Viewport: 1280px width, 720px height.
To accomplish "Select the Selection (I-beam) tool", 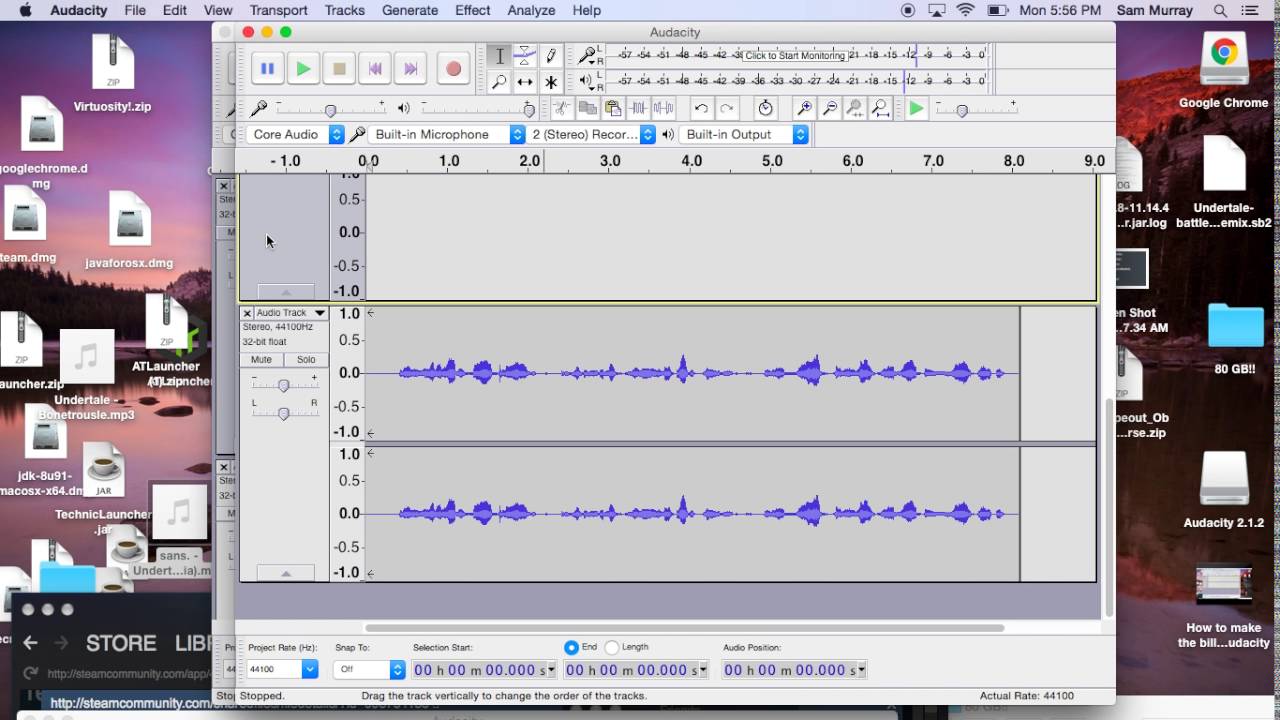I will pyautogui.click(x=499, y=57).
